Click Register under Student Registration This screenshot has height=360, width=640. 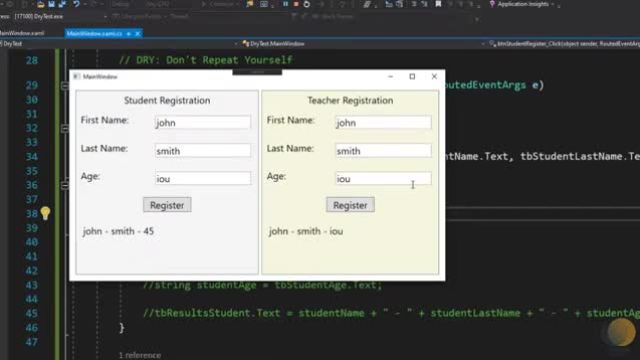tap(167, 205)
